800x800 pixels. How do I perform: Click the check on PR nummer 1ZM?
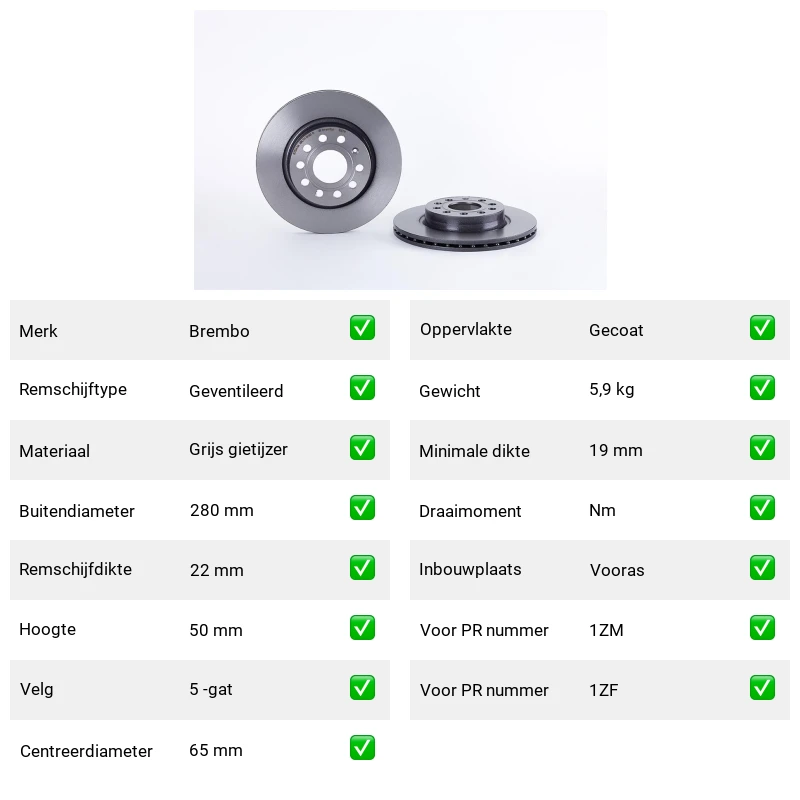[762, 628]
